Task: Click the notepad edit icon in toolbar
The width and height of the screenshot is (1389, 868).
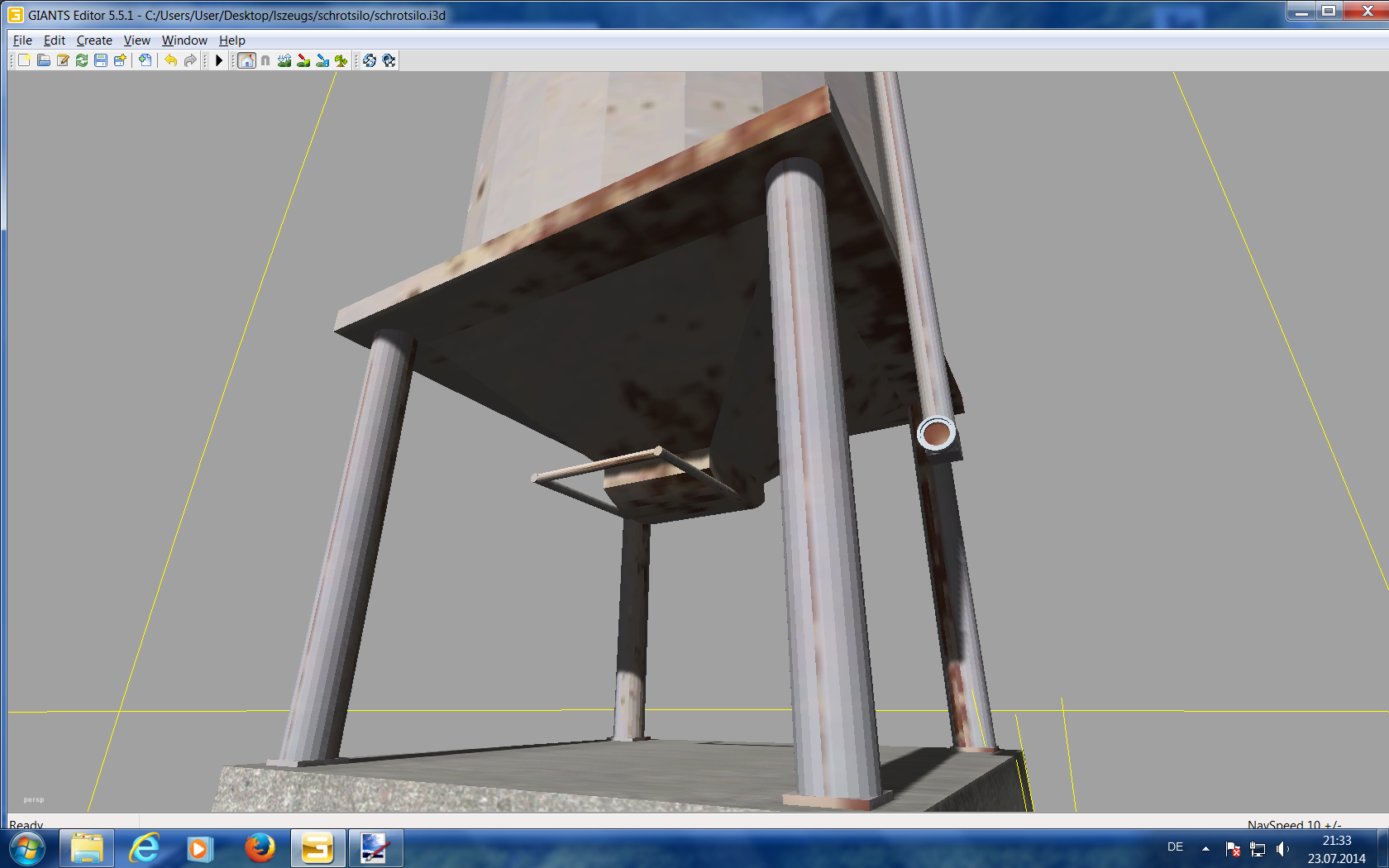Action: click(62, 60)
